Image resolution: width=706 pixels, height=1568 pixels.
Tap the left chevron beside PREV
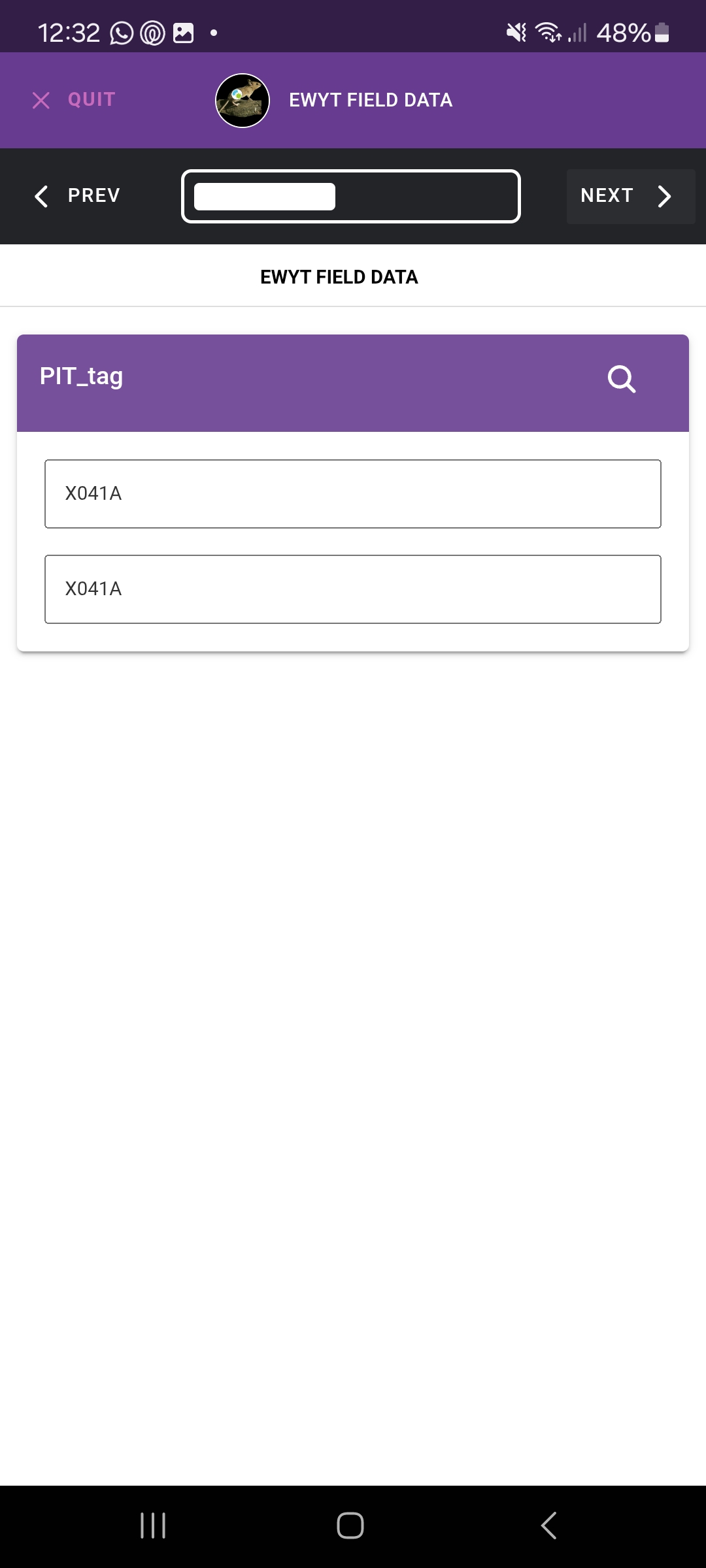pos(41,196)
